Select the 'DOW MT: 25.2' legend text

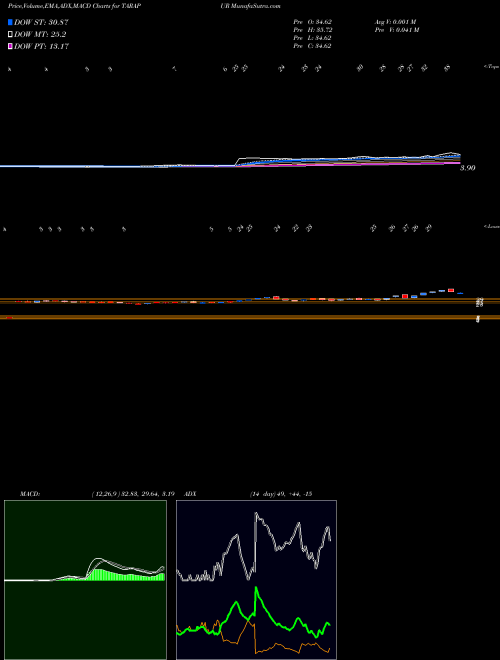tap(40, 35)
